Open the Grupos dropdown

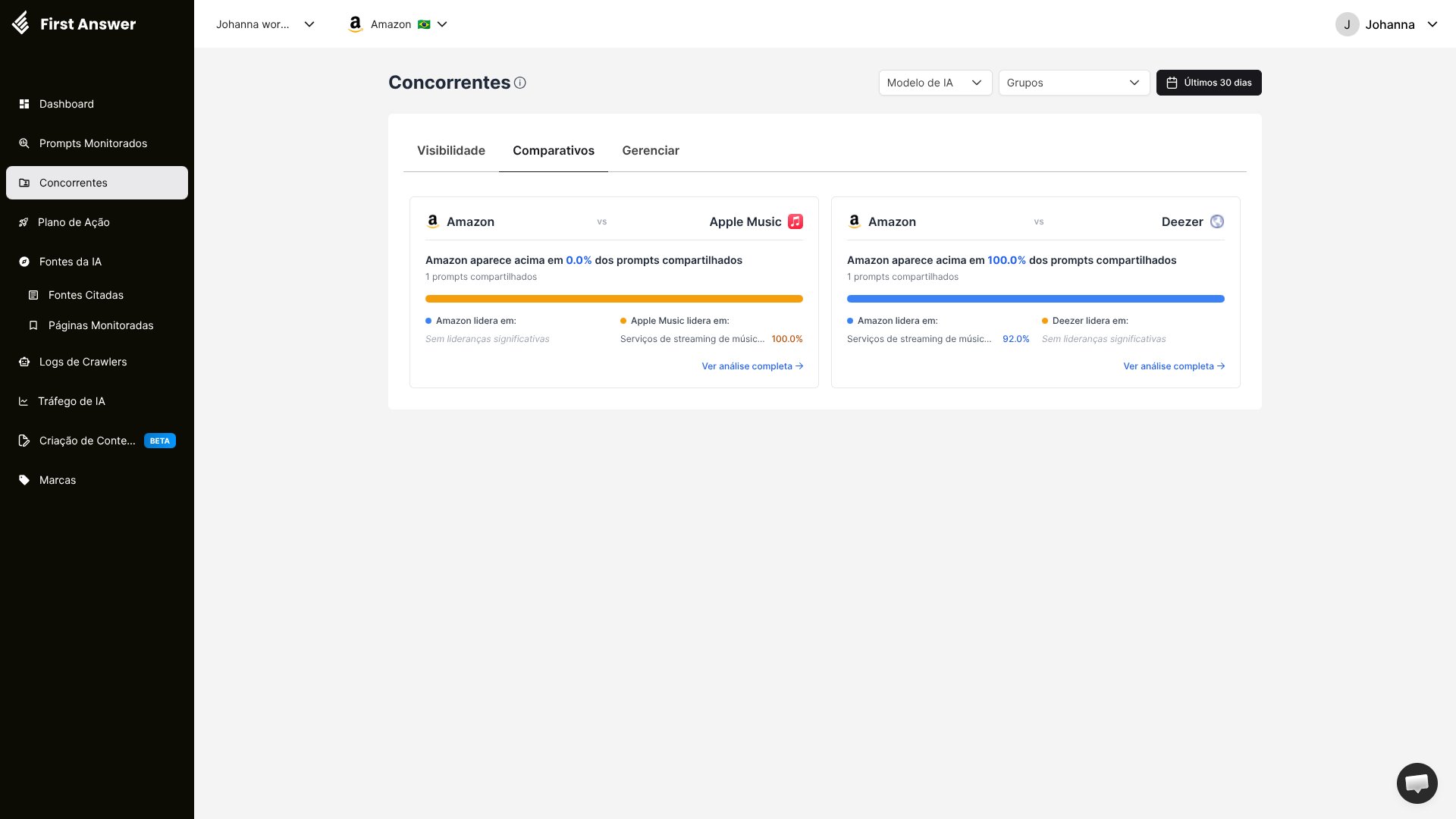point(1074,83)
